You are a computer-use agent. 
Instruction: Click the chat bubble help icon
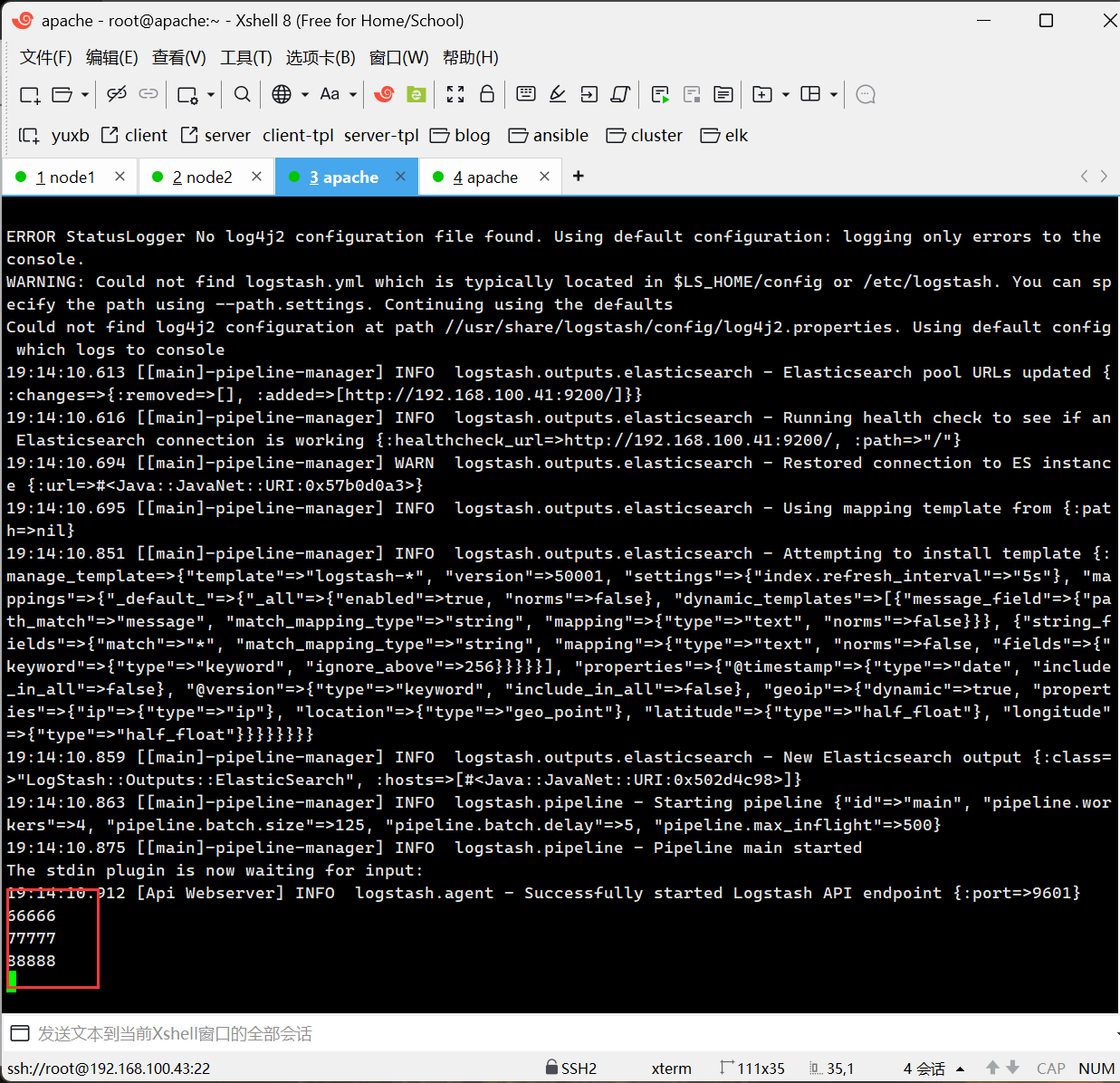(x=866, y=94)
